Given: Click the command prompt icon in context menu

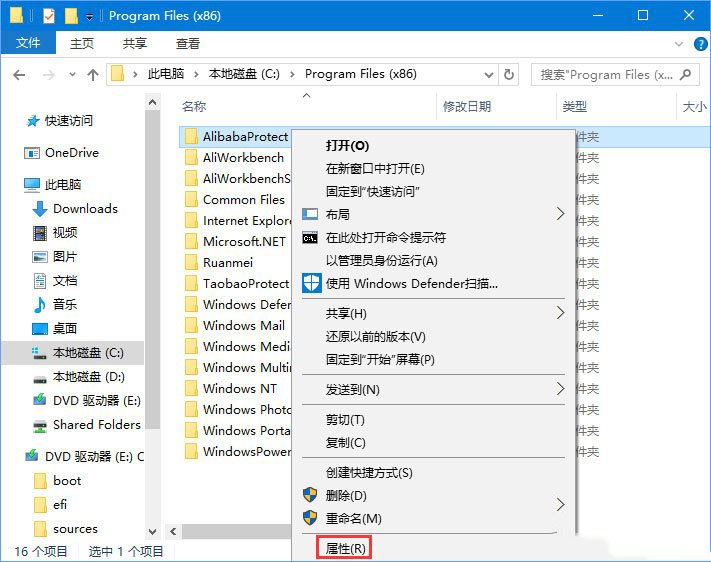Looking at the screenshot, I should (310, 238).
